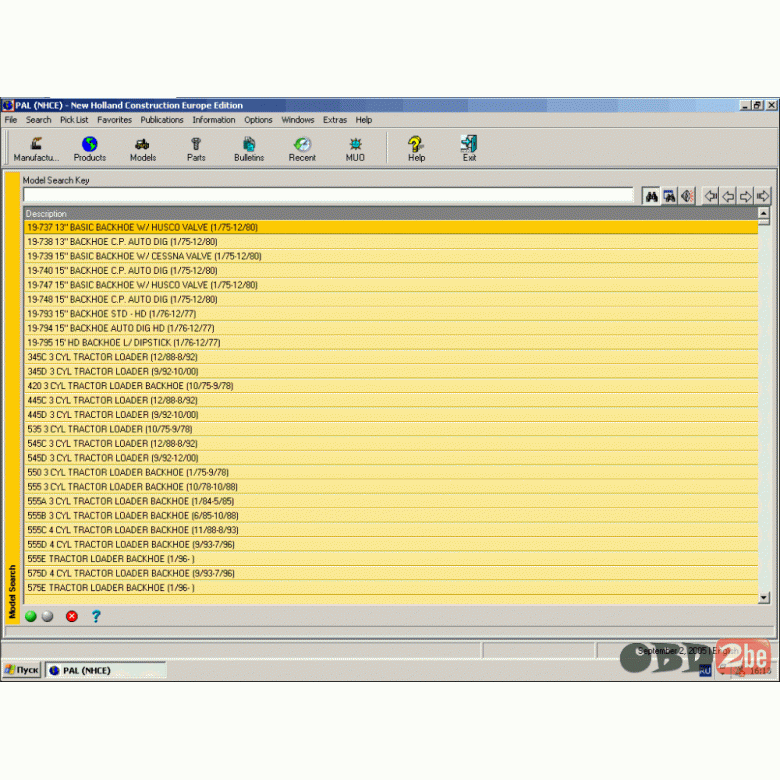
Task: Select row 555C 4 CYL TRACTOR LOADER BACKHOE
Action: pyautogui.click(x=390, y=530)
